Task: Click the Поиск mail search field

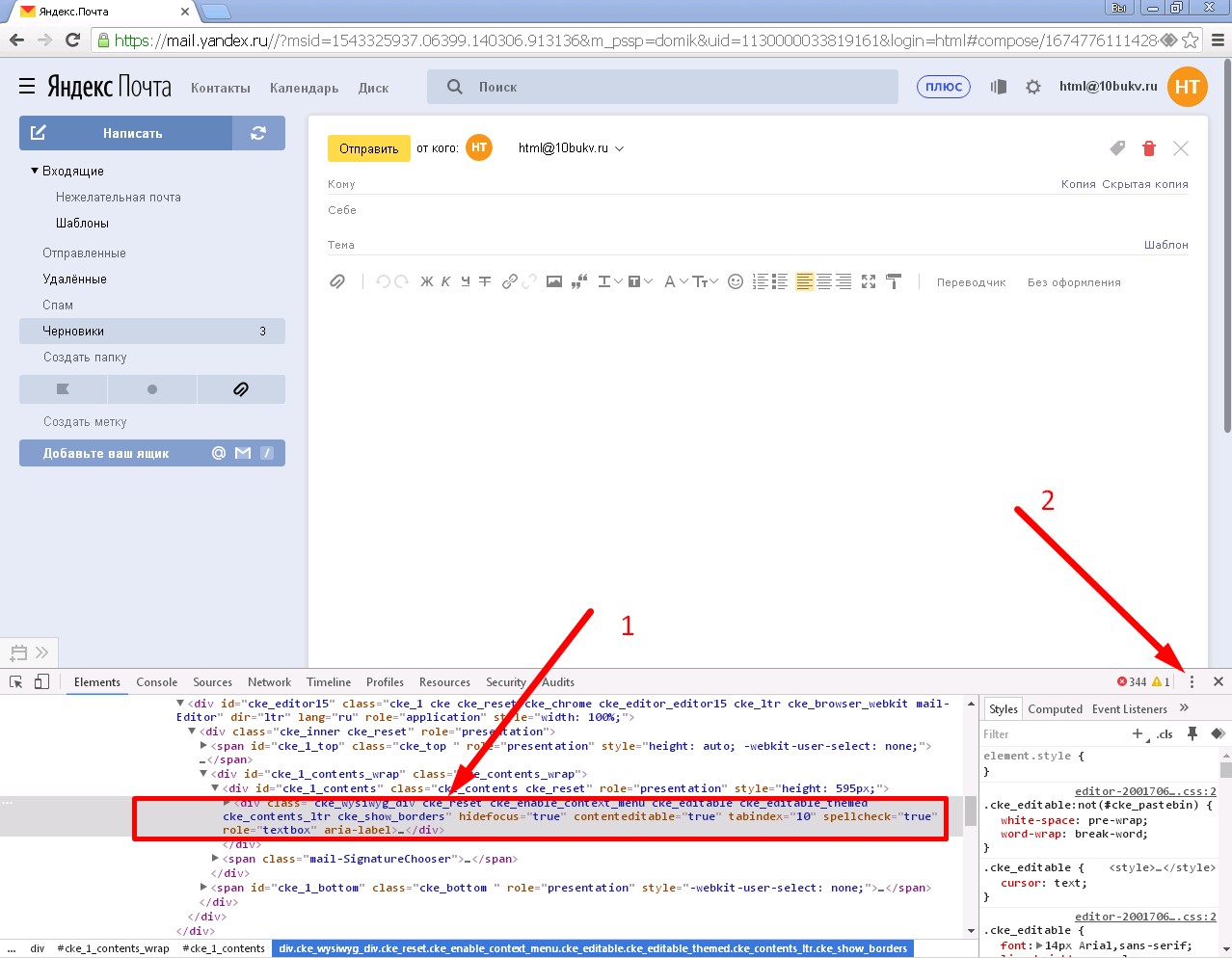Action: click(663, 87)
